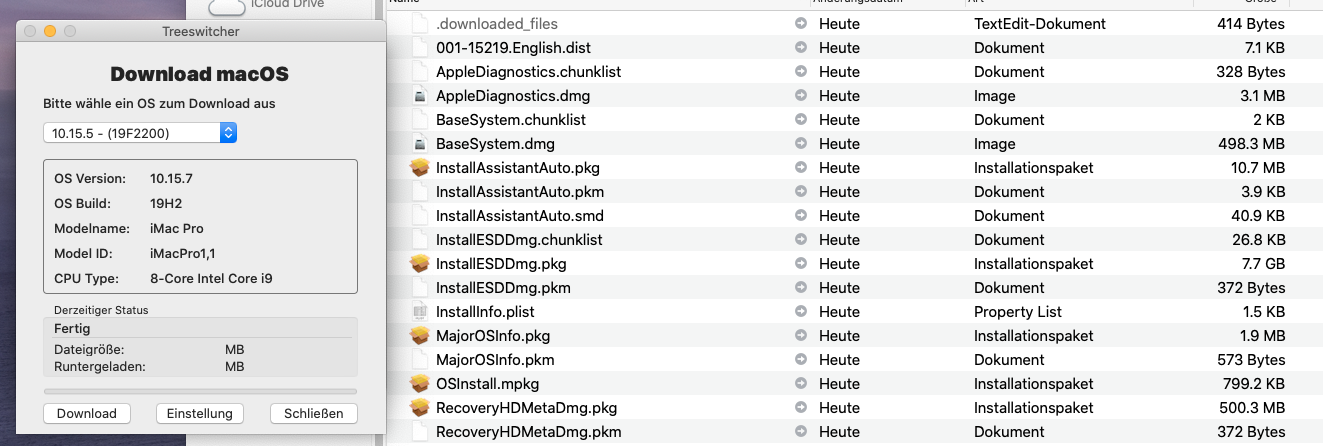Click the InstallESDDmg.pkg package icon
The width and height of the screenshot is (1323, 446).
coord(420,264)
